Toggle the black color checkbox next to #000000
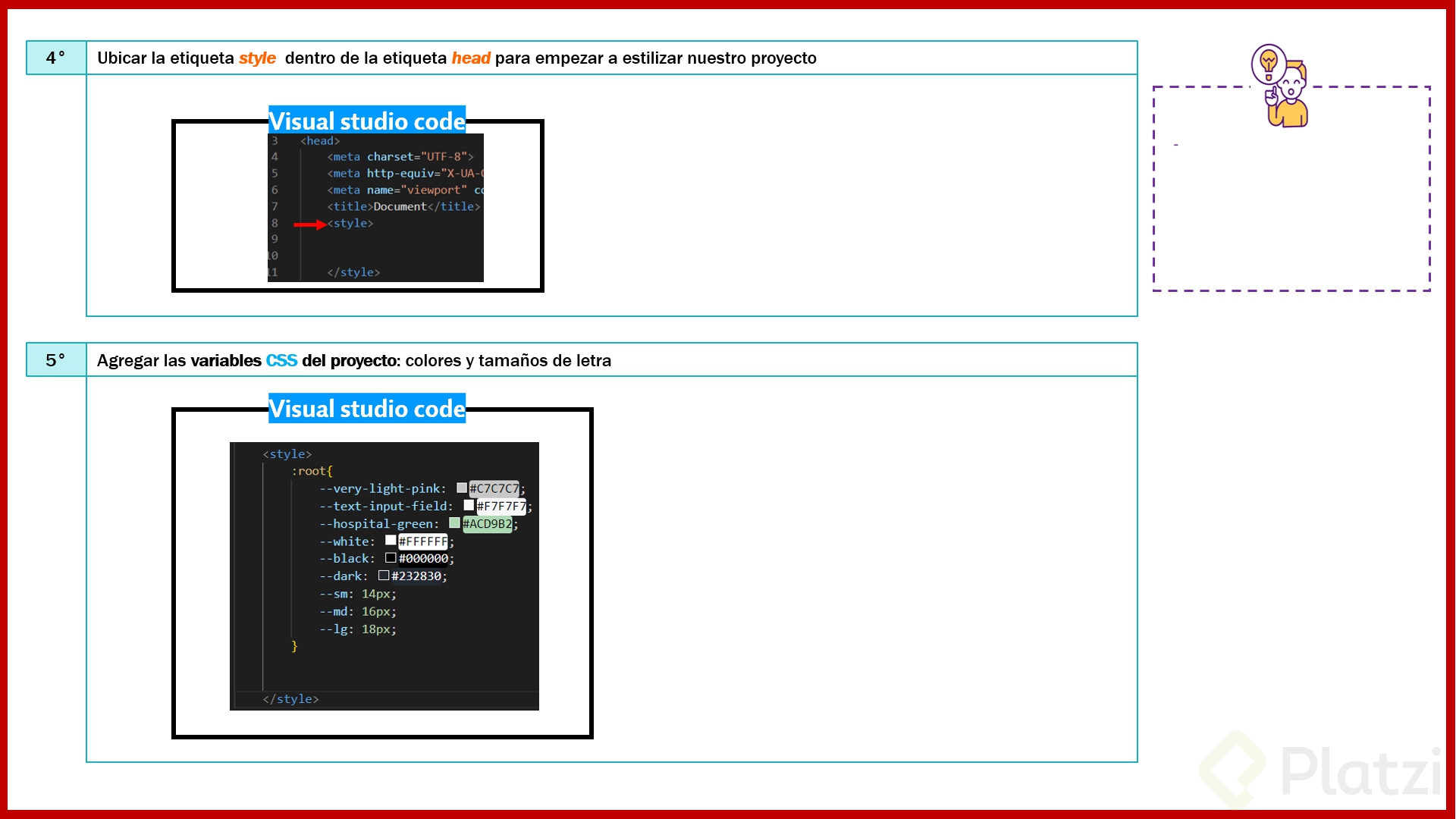The height and width of the screenshot is (819, 1456). (391, 557)
